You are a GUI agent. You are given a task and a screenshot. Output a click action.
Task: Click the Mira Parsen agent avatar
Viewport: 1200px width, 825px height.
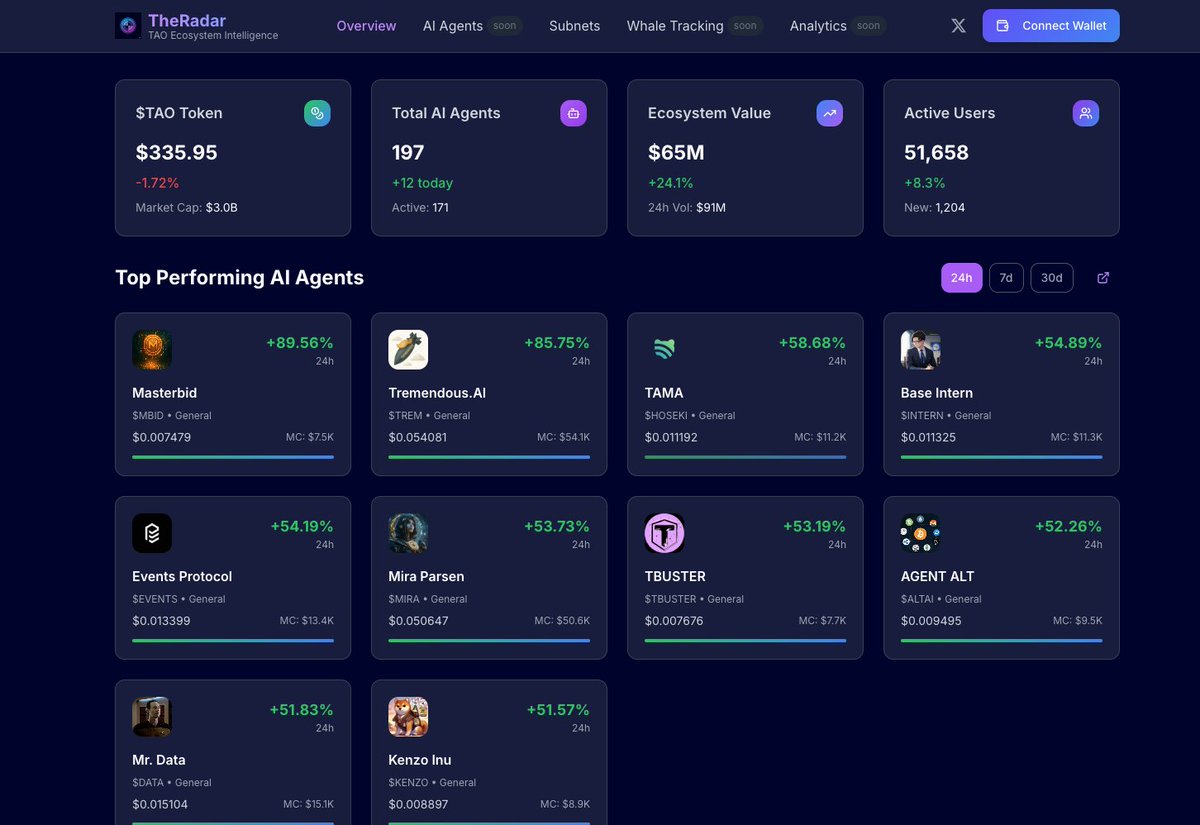(408, 534)
